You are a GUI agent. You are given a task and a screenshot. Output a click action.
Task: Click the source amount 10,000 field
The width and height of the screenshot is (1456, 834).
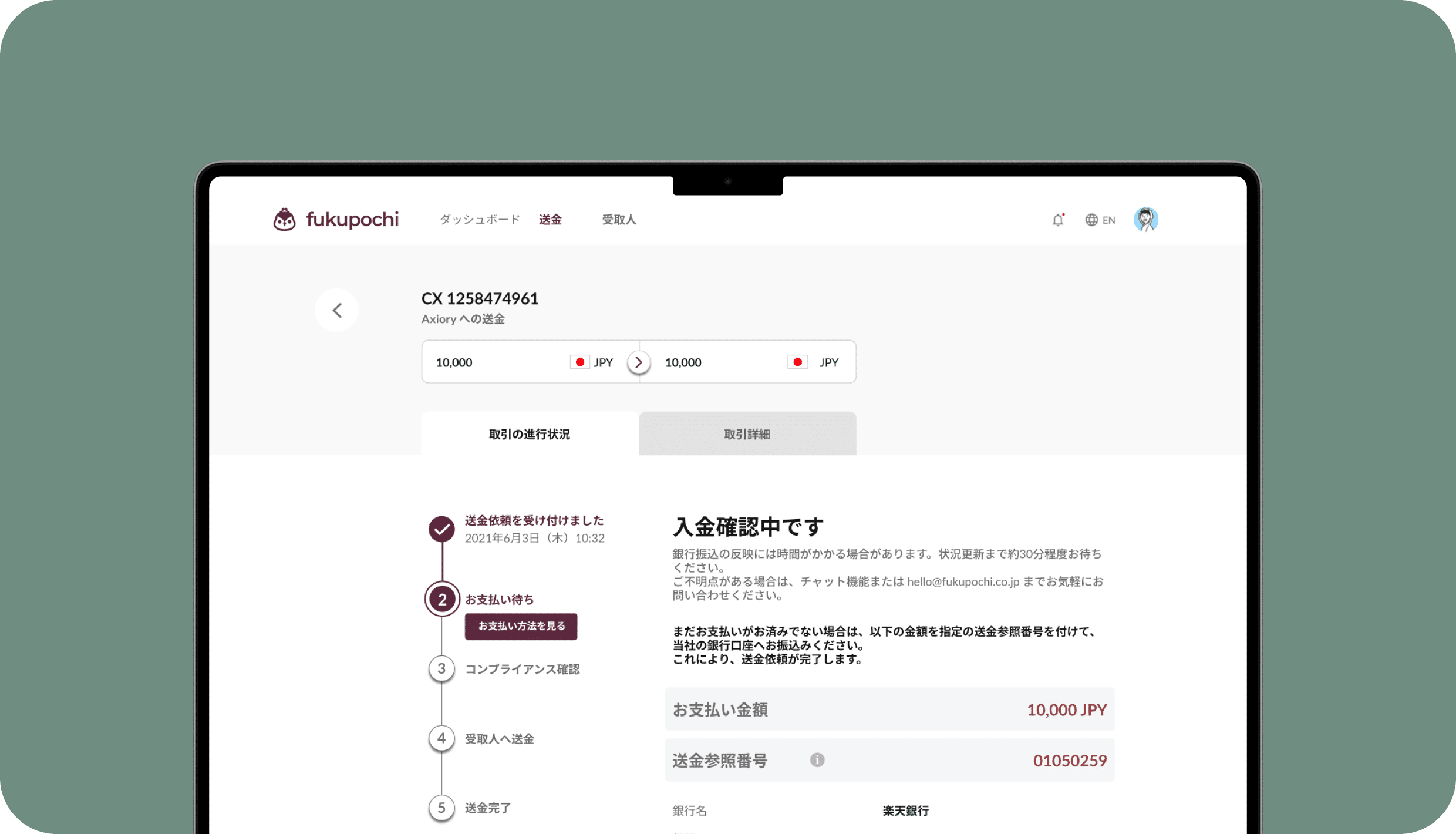tap(454, 362)
